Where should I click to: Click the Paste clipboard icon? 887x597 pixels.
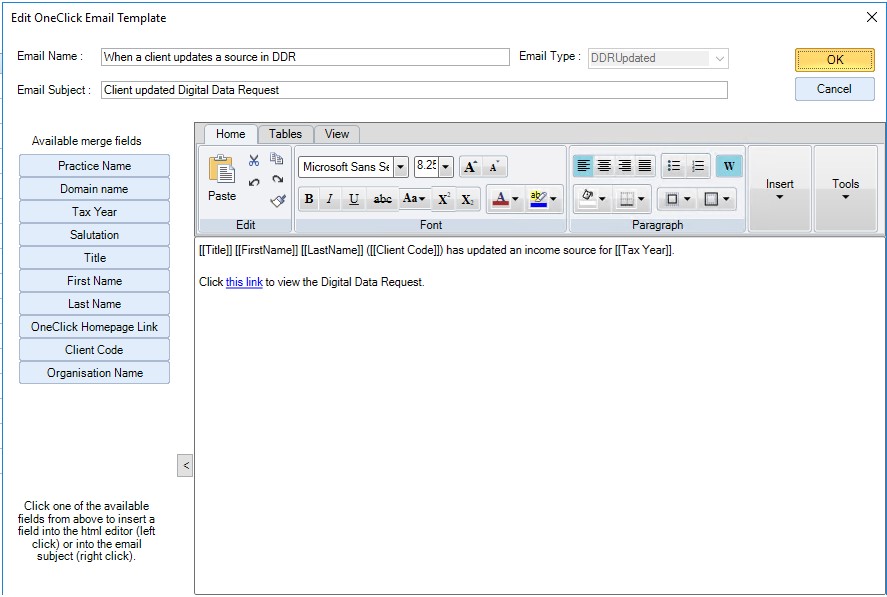(x=222, y=169)
